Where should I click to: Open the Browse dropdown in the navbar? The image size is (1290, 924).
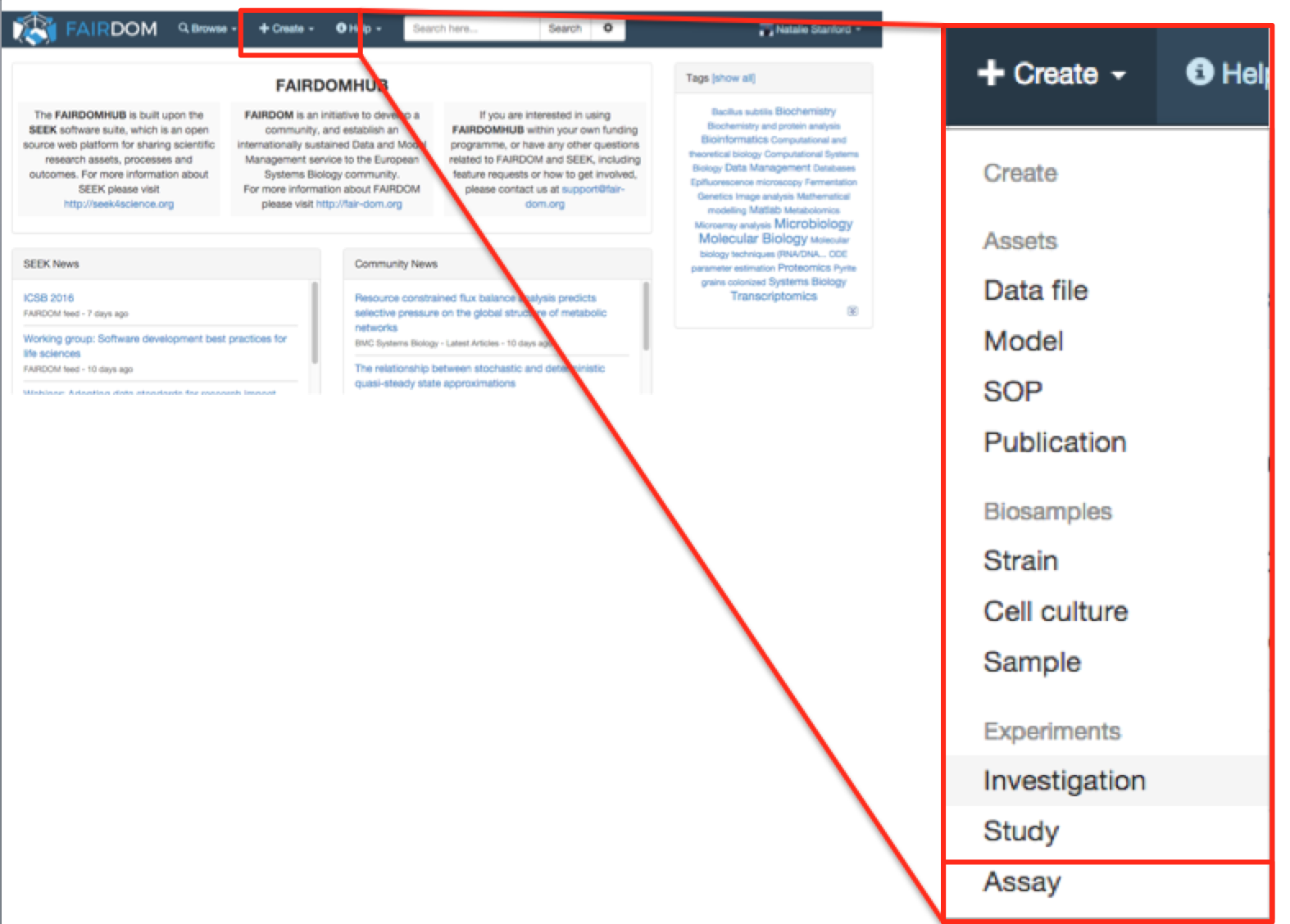point(207,29)
